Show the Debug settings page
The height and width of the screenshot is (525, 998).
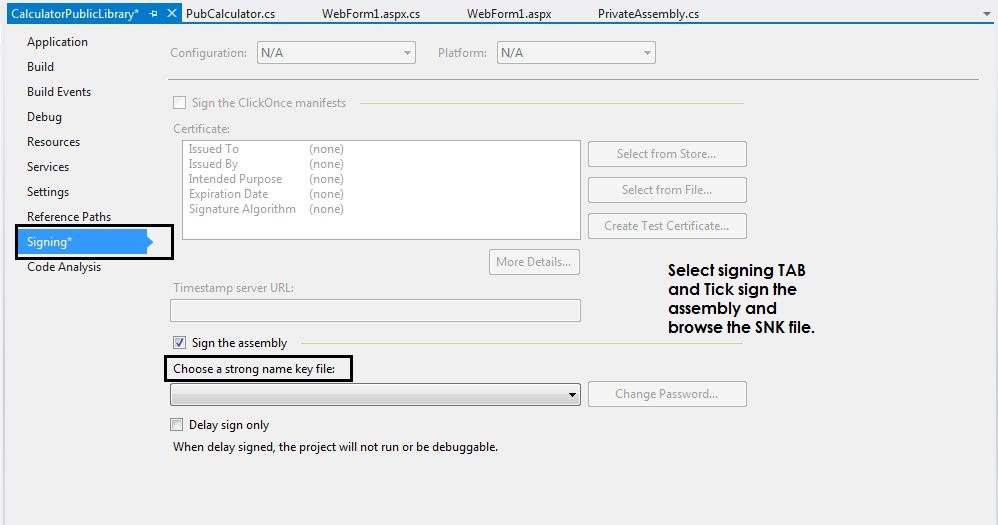(x=44, y=117)
